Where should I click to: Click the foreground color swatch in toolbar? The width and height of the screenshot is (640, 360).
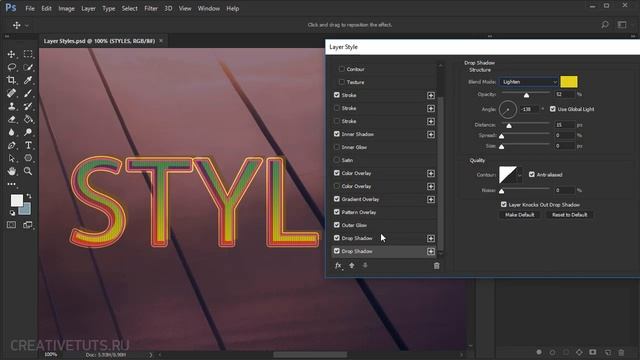coord(17,200)
